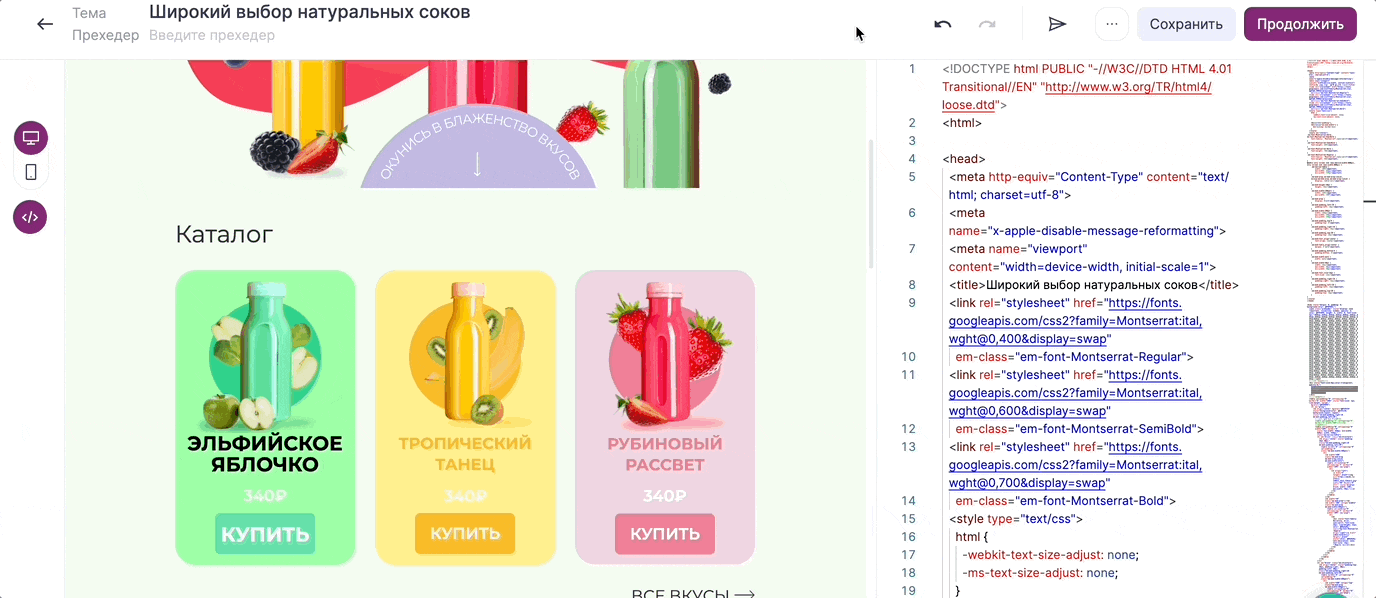This screenshot has height=598, width=1376.
Task: Click the em-font-Montserrat-SemiBold code line
Action: [x=1079, y=429]
